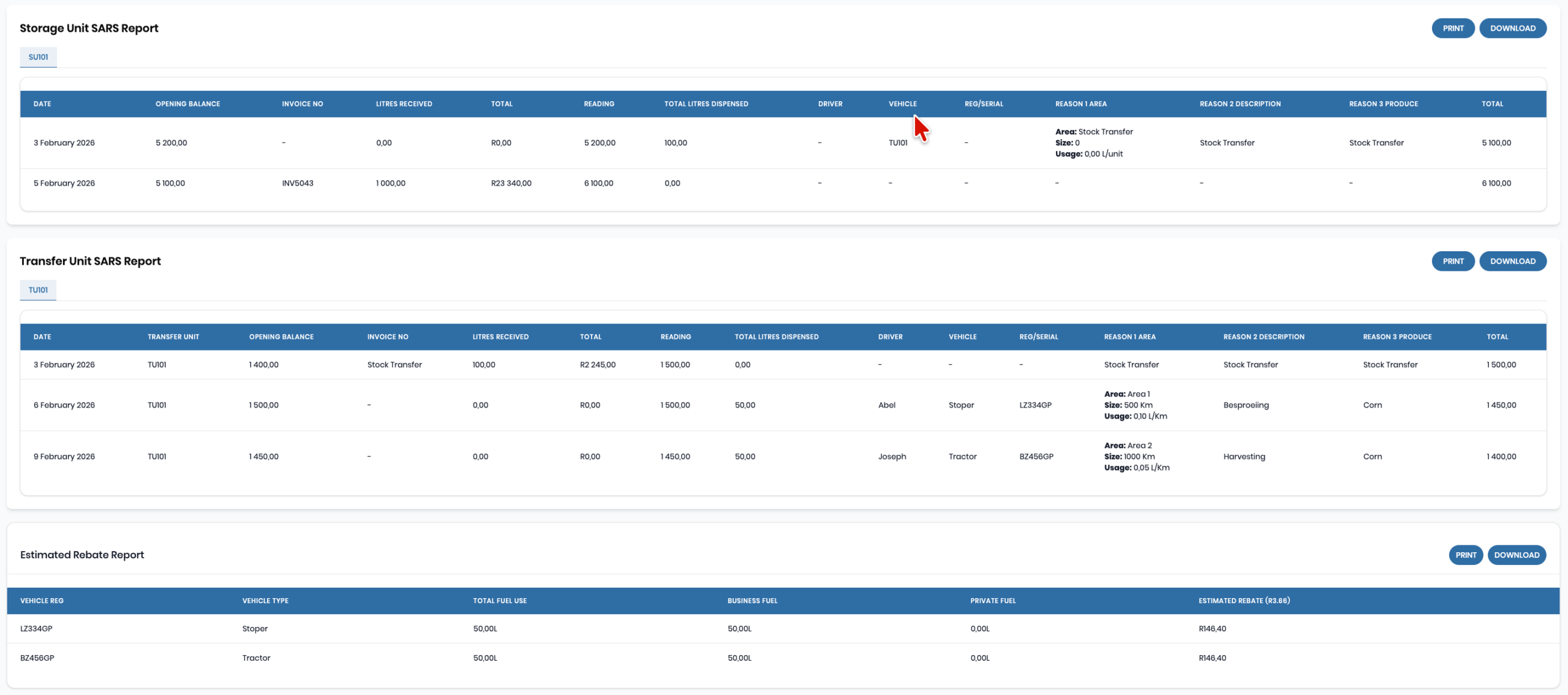Click registration LZ334GP in transfer table
The width and height of the screenshot is (1568, 695).
(1035, 405)
